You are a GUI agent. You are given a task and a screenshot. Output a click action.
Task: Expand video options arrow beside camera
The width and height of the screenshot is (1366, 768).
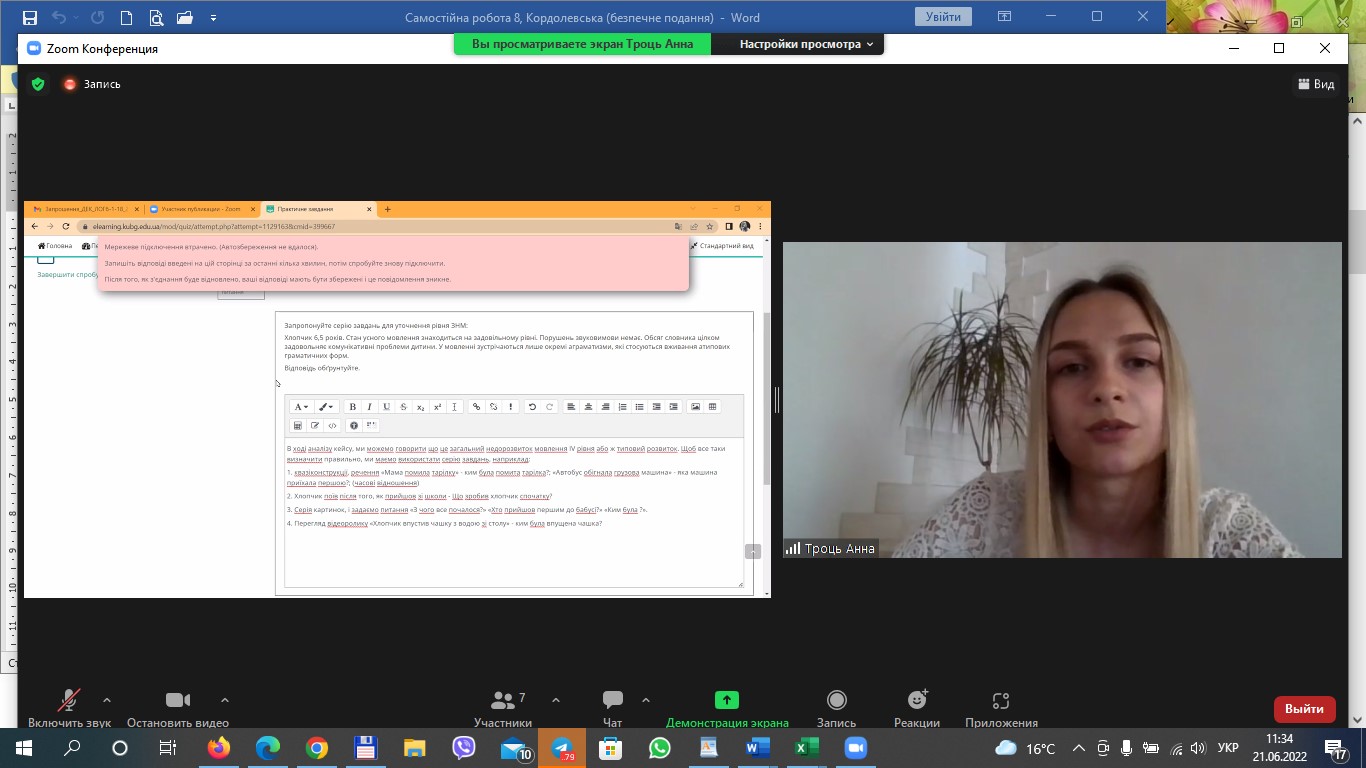click(x=225, y=700)
